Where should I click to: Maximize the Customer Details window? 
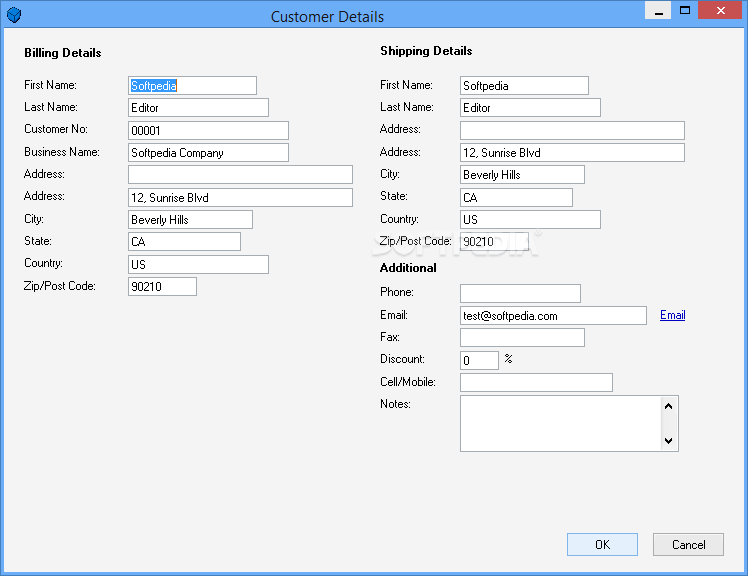(x=685, y=10)
